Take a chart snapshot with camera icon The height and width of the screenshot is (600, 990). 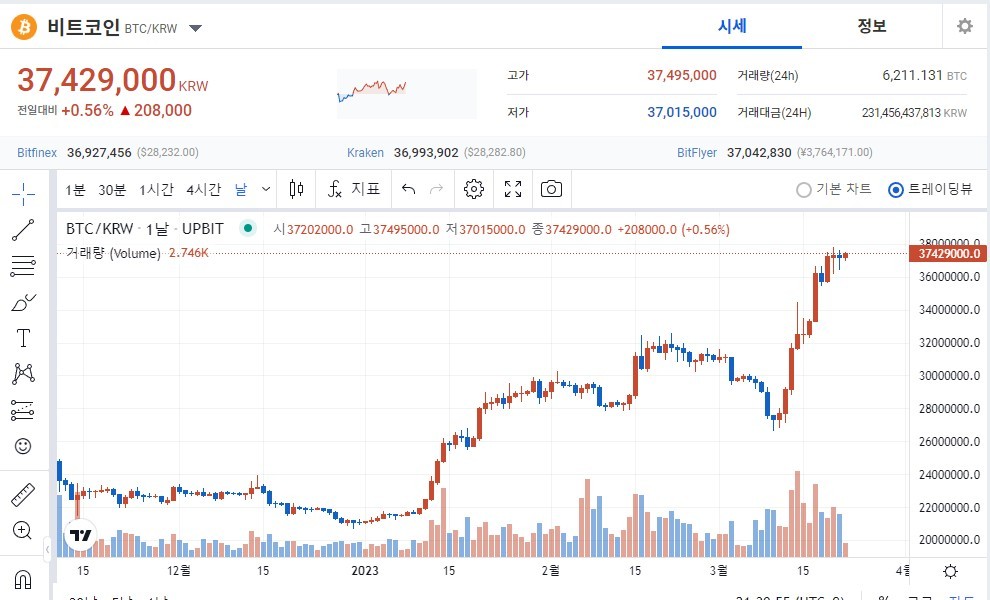[x=551, y=189]
